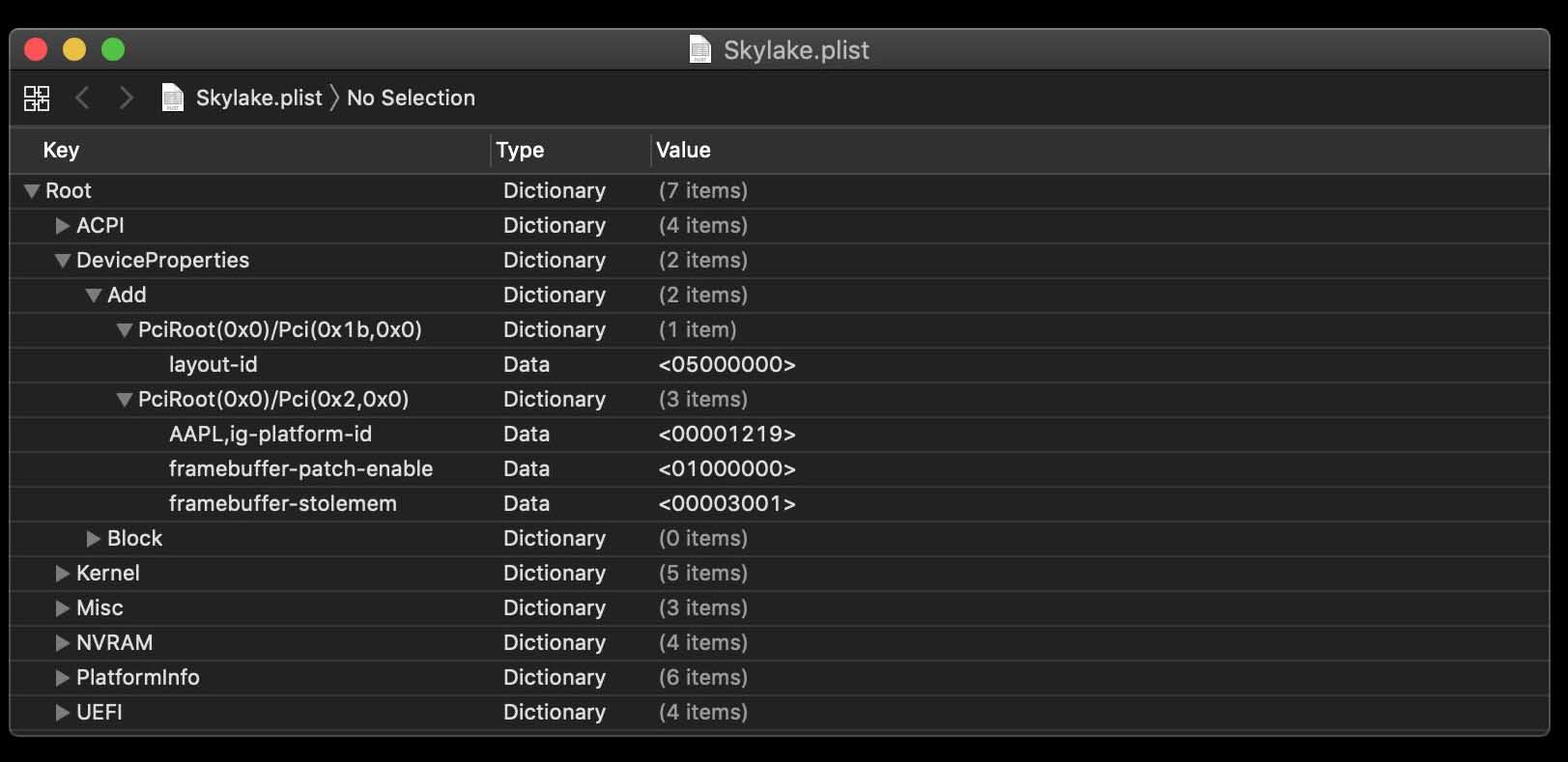The width and height of the screenshot is (1568, 762).
Task: Expand the ACPI dictionary triangle
Action: (x=63, y=226)
